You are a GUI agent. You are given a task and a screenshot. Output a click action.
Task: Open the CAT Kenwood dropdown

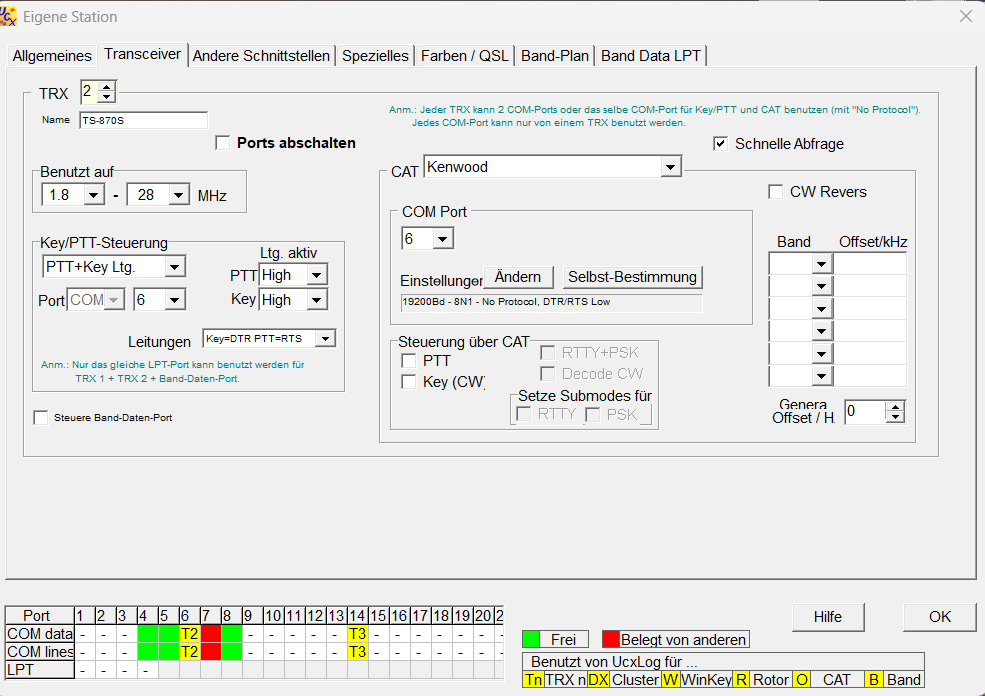point(670,169)
